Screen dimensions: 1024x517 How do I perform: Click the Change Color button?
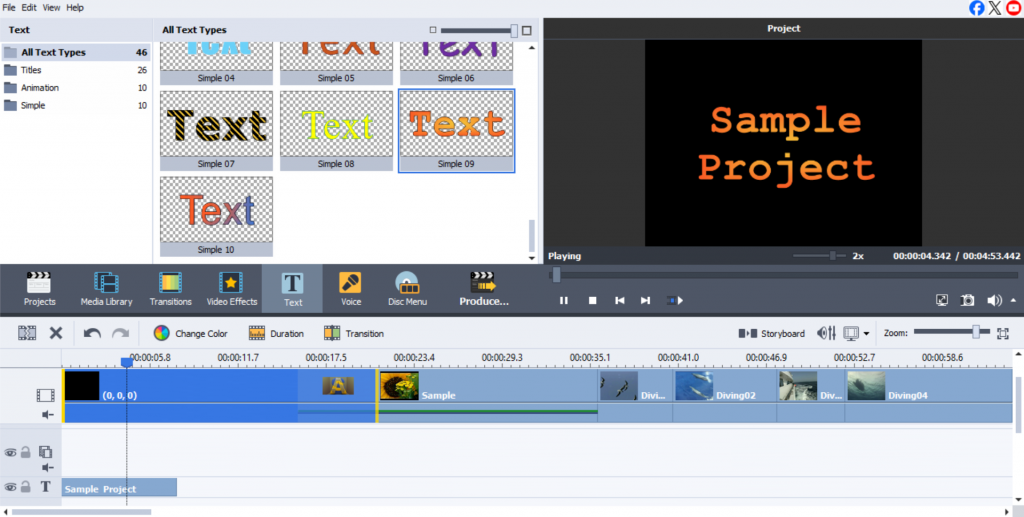[191, 333]
